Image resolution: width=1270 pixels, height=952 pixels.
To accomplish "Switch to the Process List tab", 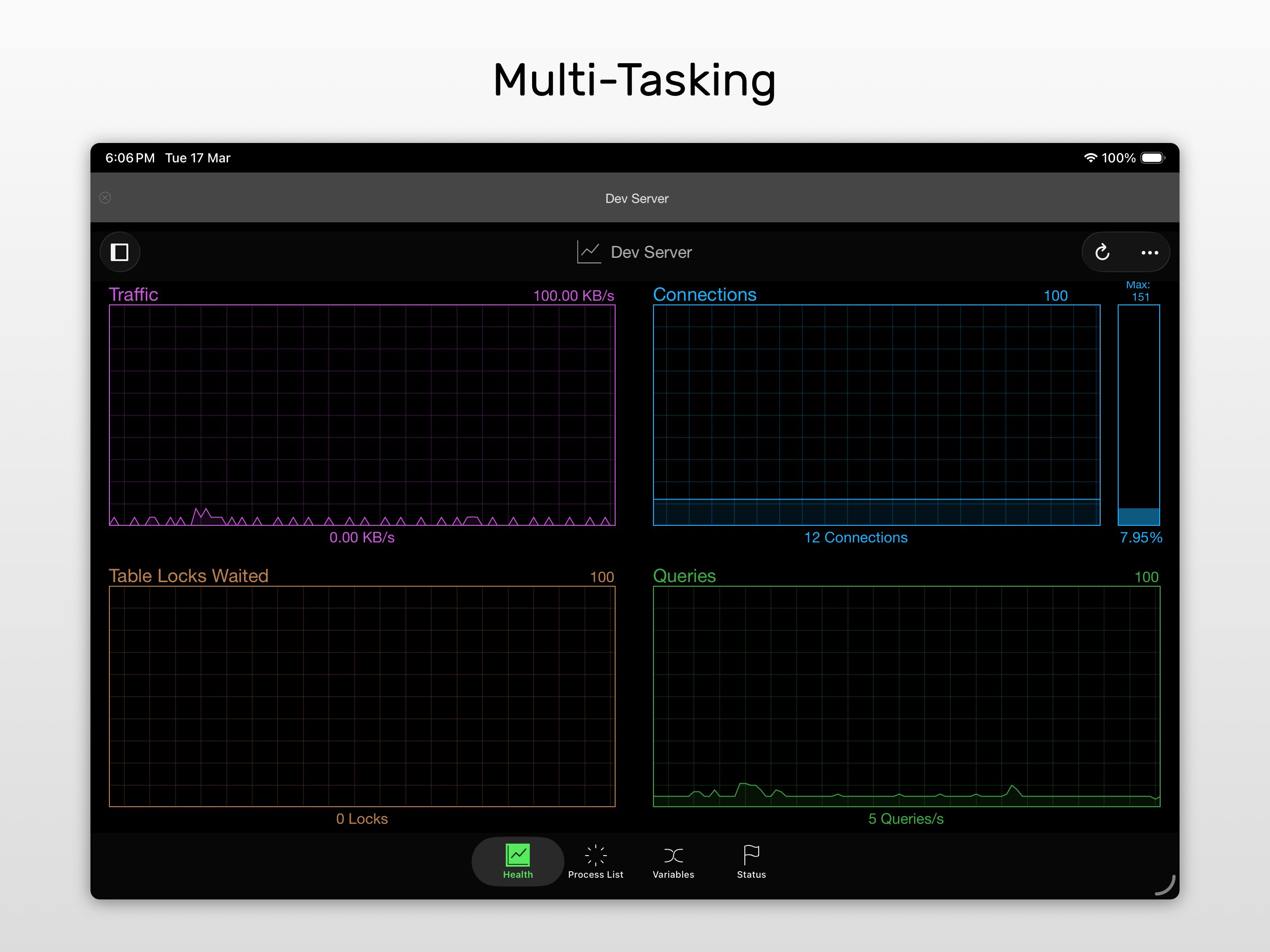I will click(595, 861).
